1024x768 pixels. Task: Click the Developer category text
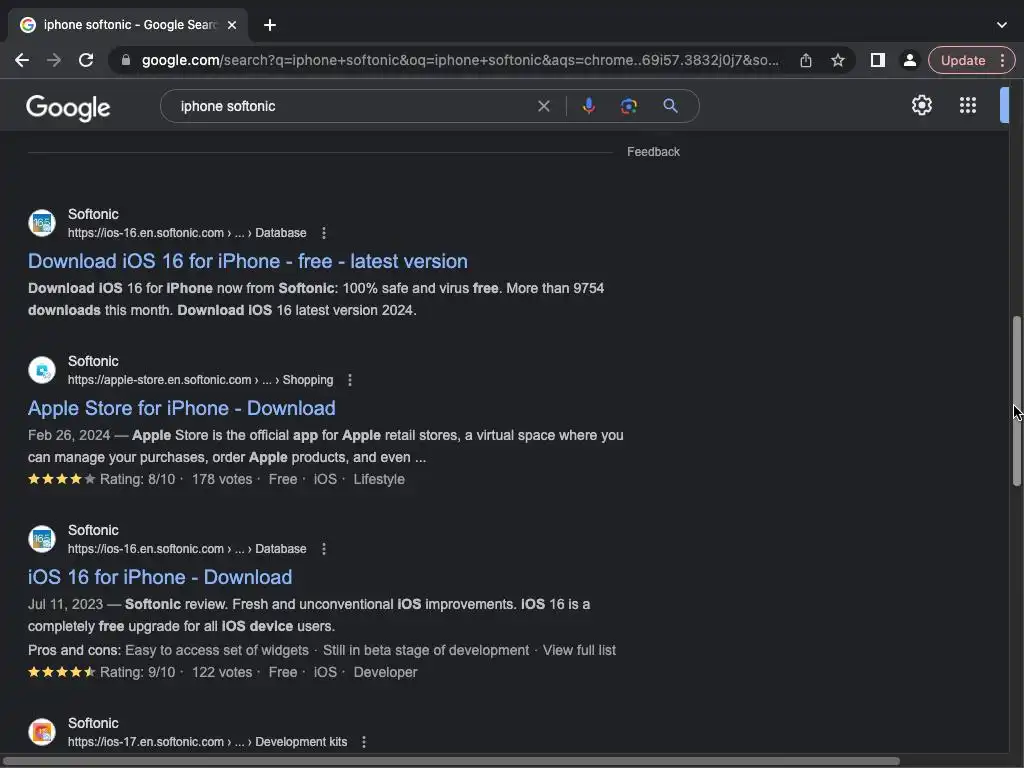385,672
